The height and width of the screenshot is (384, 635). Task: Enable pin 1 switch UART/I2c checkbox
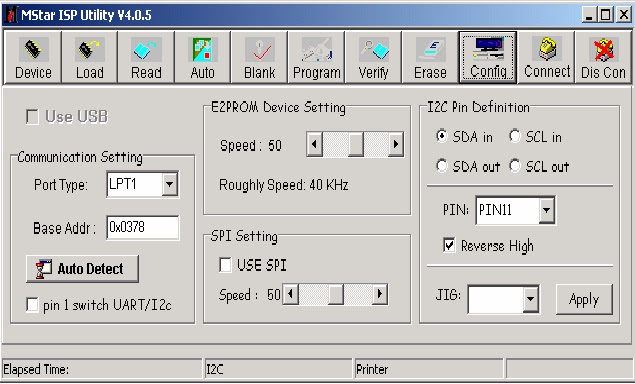[32, 305]
